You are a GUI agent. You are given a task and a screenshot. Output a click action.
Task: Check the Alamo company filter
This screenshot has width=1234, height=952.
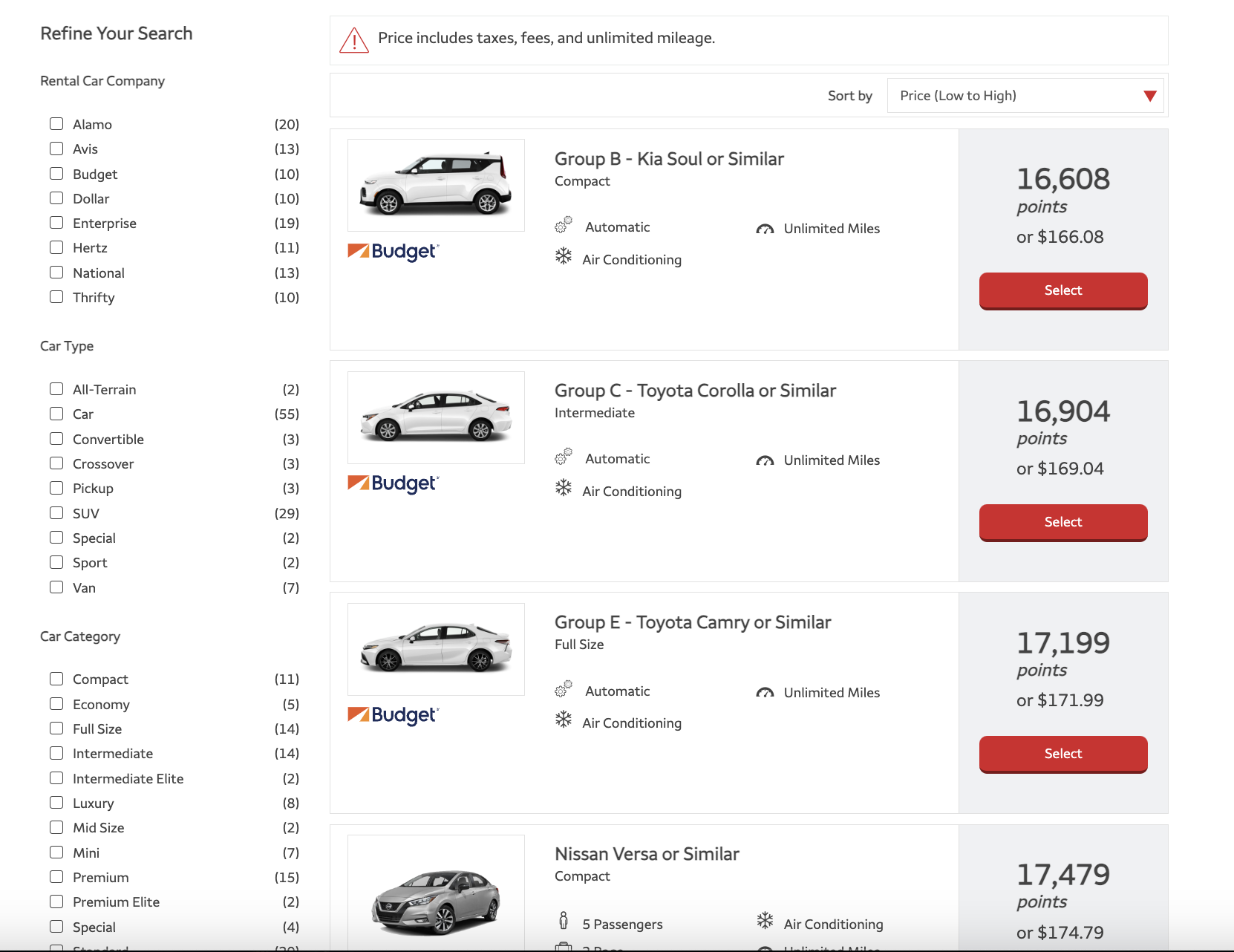(56, 124)
